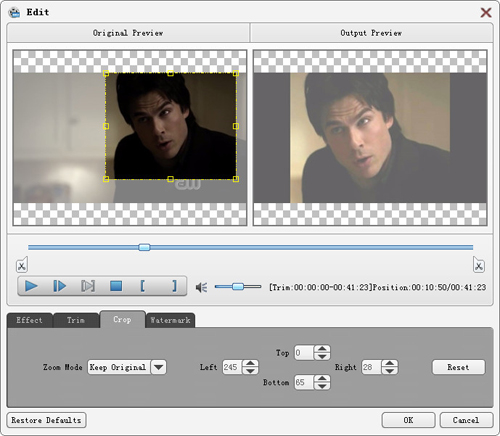Viewport: 500px width, 436px height.
Task: Click the Edit dialog app icon
Action: pyautogui.click(x=14, y=12)
